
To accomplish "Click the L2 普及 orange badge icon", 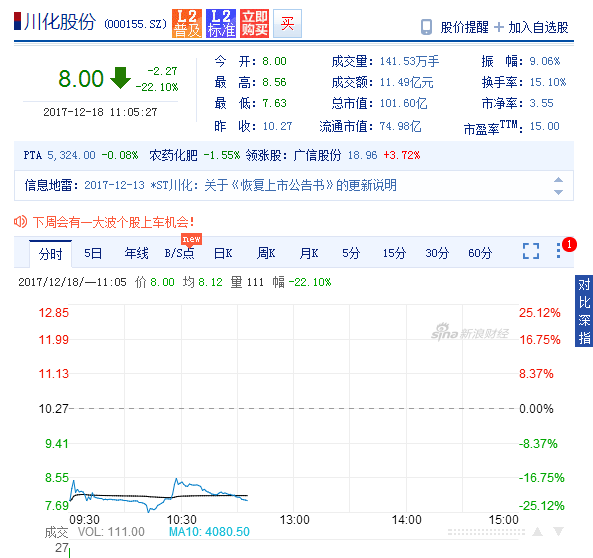I will [187, 23].
